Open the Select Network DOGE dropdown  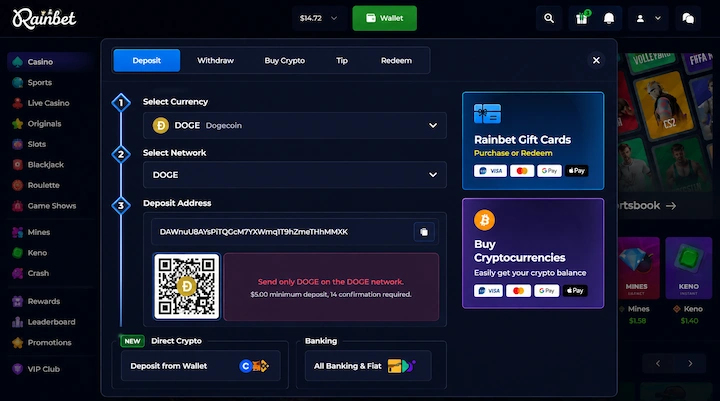tap(295, 175)
